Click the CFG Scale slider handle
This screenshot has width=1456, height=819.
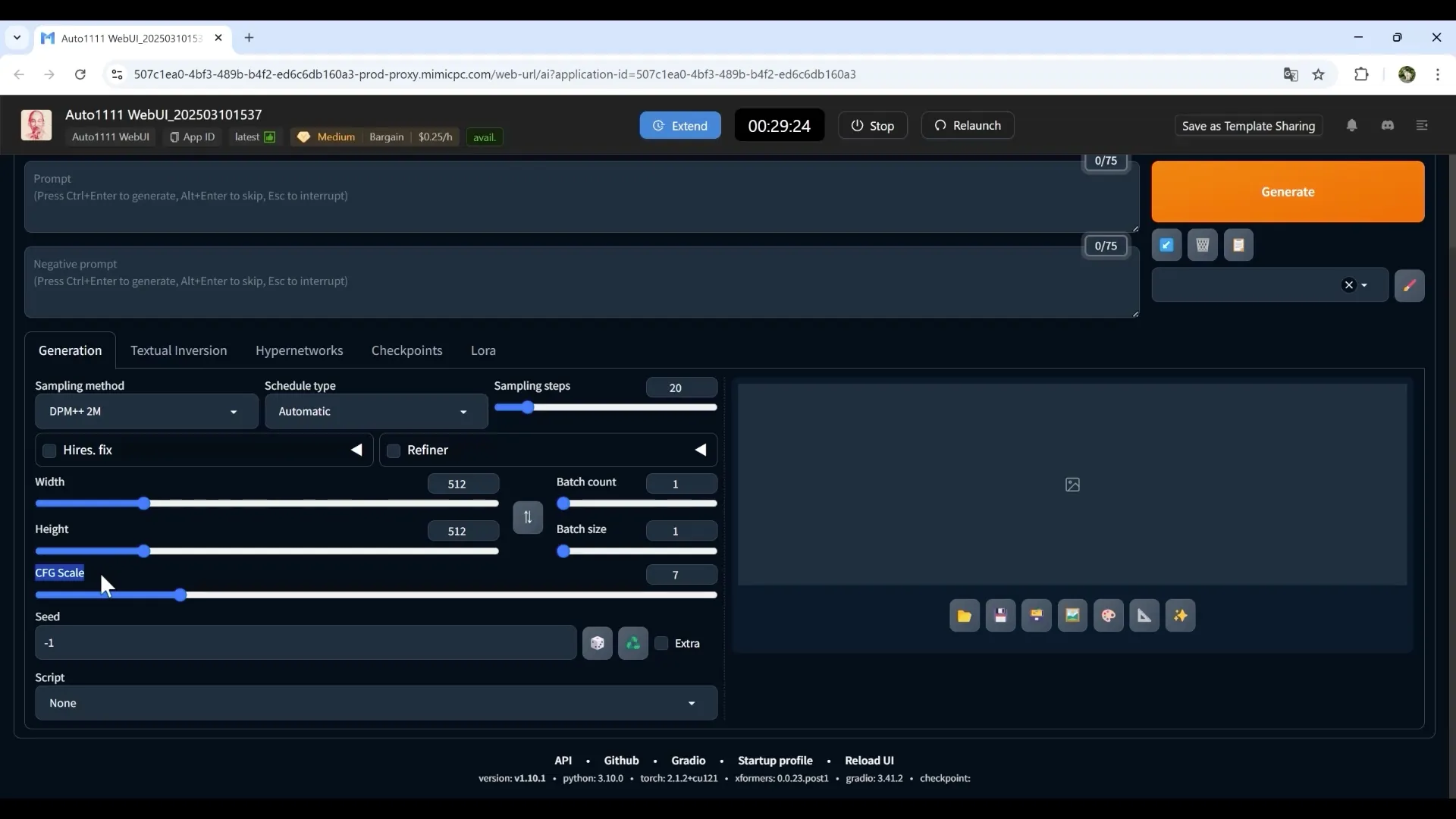[180, 595]
